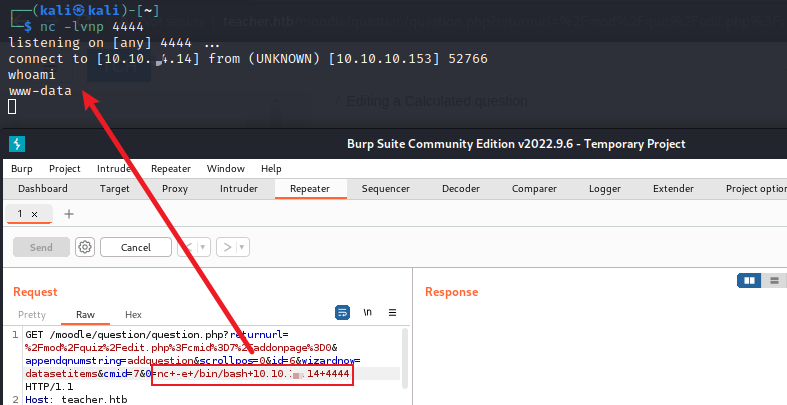
Task: Switch to the Extender tab
Action: click(673, 189)
